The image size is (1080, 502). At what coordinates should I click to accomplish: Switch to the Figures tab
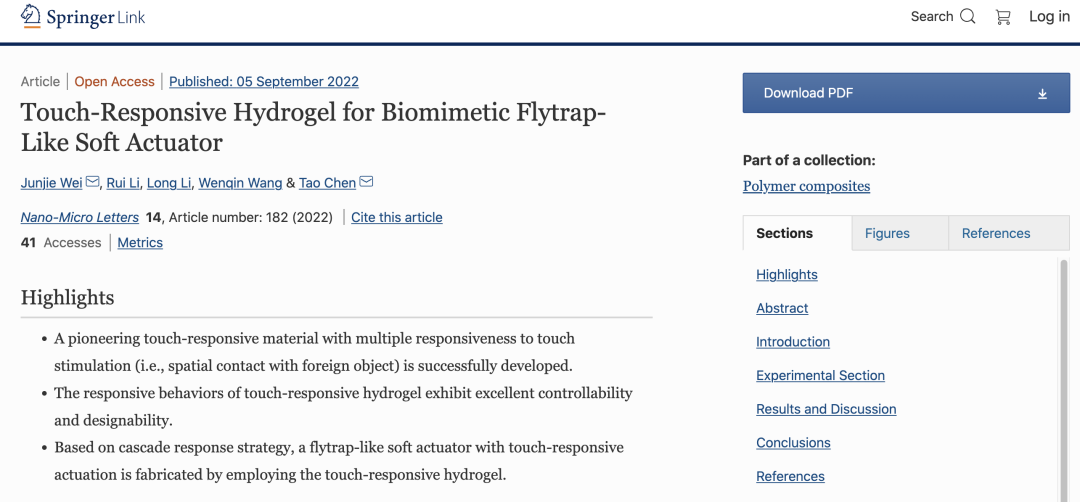click(887, 233)
